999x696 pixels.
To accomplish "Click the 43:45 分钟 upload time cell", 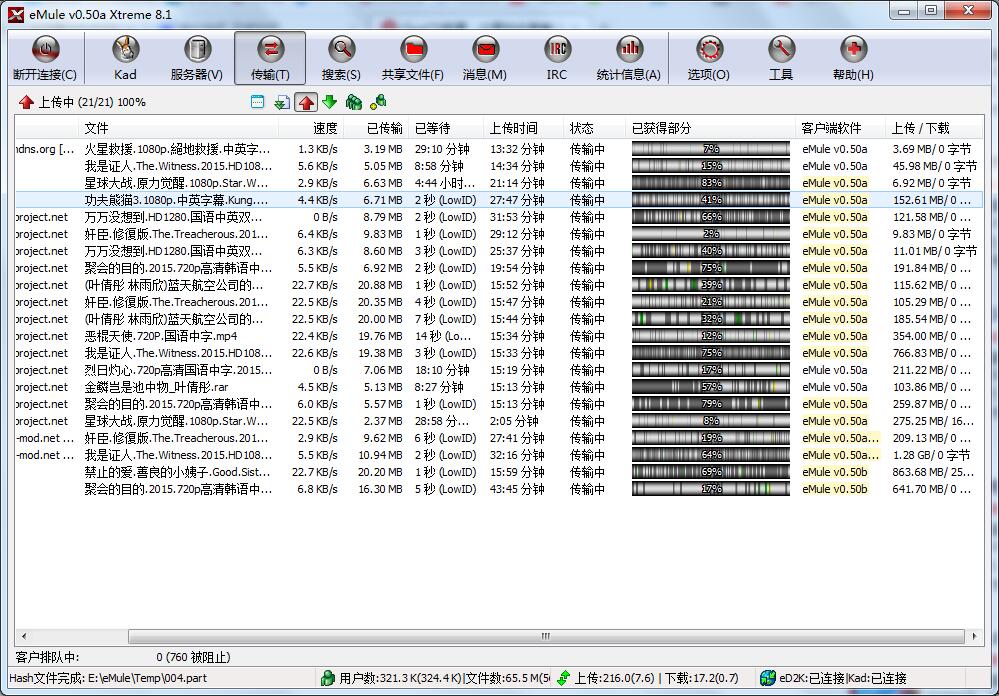I will click(517, 489).
